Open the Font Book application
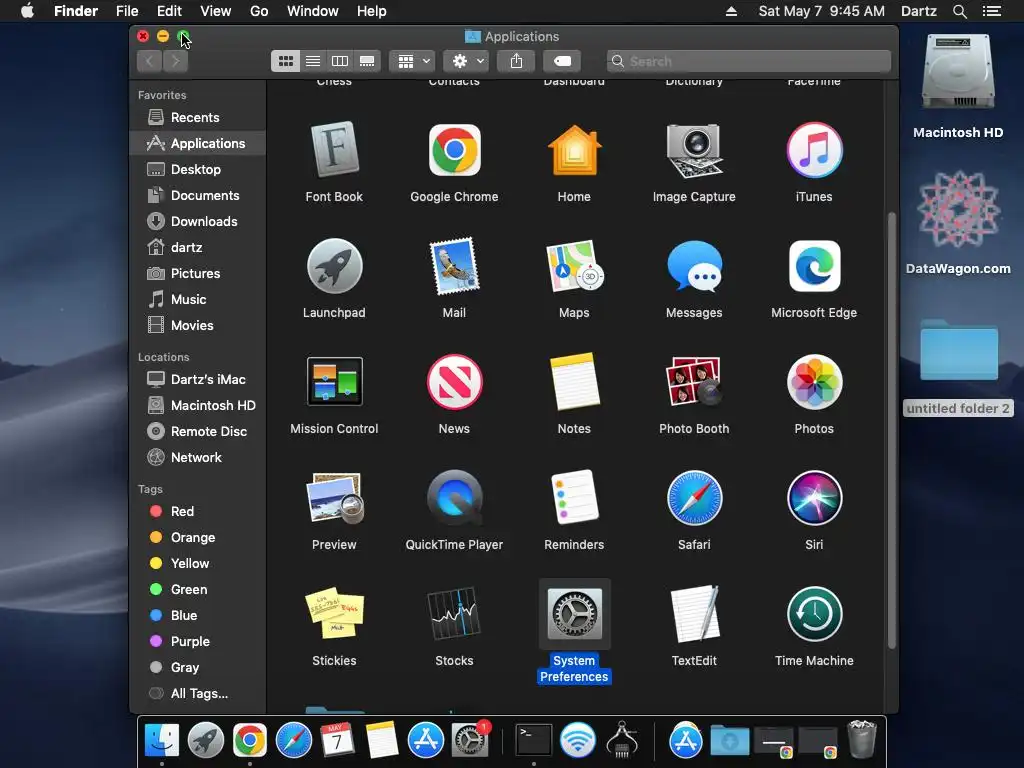 click(x=334, y=150)
